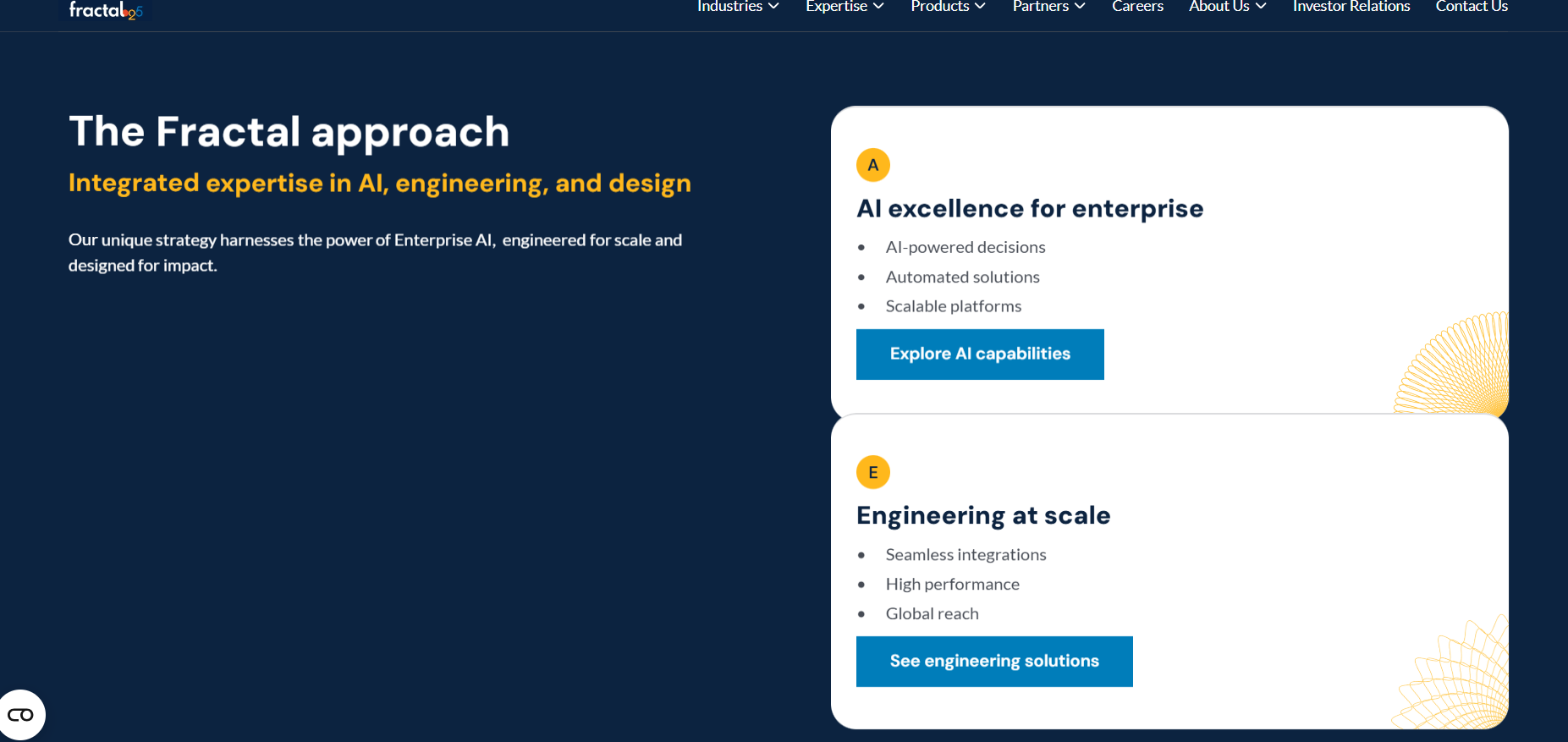Click the Scalable platforms bullet
The width and height of the screenshot is (1568, 742).
click(x=954, y=306)
